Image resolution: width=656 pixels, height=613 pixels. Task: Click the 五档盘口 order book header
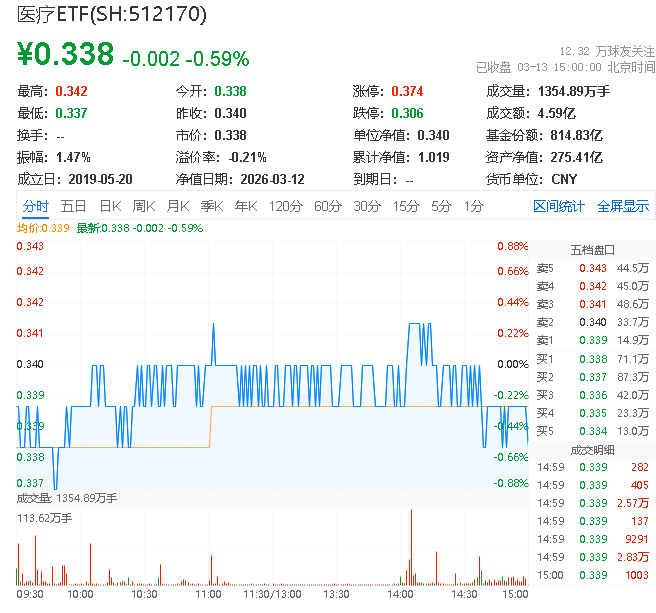(592, 249)
